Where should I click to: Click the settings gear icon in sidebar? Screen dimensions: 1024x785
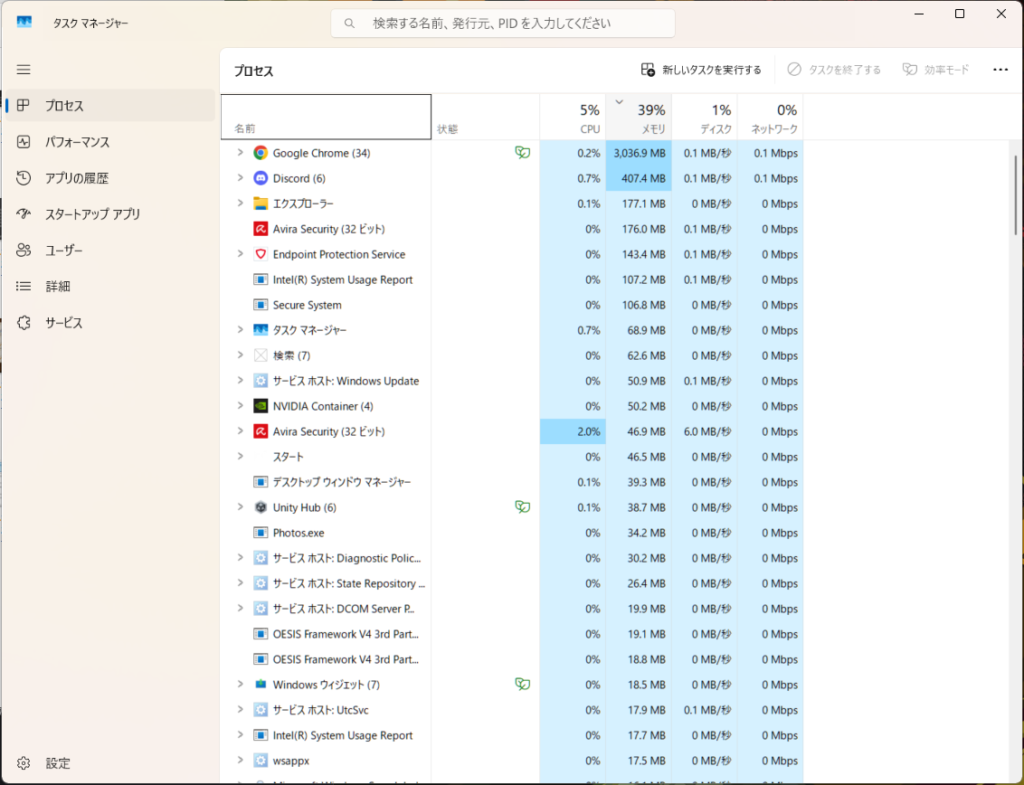click(24, 763)
